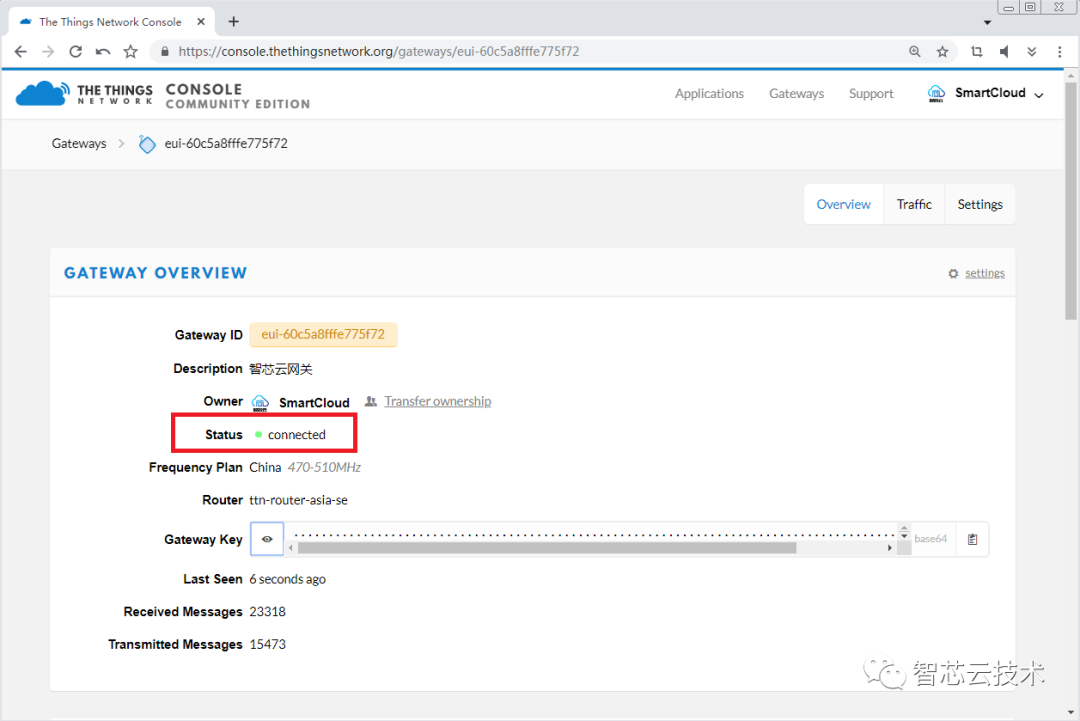Click Gateways breadcrumb link
The width and height of the screenshot is (1080, 721).
79,144
